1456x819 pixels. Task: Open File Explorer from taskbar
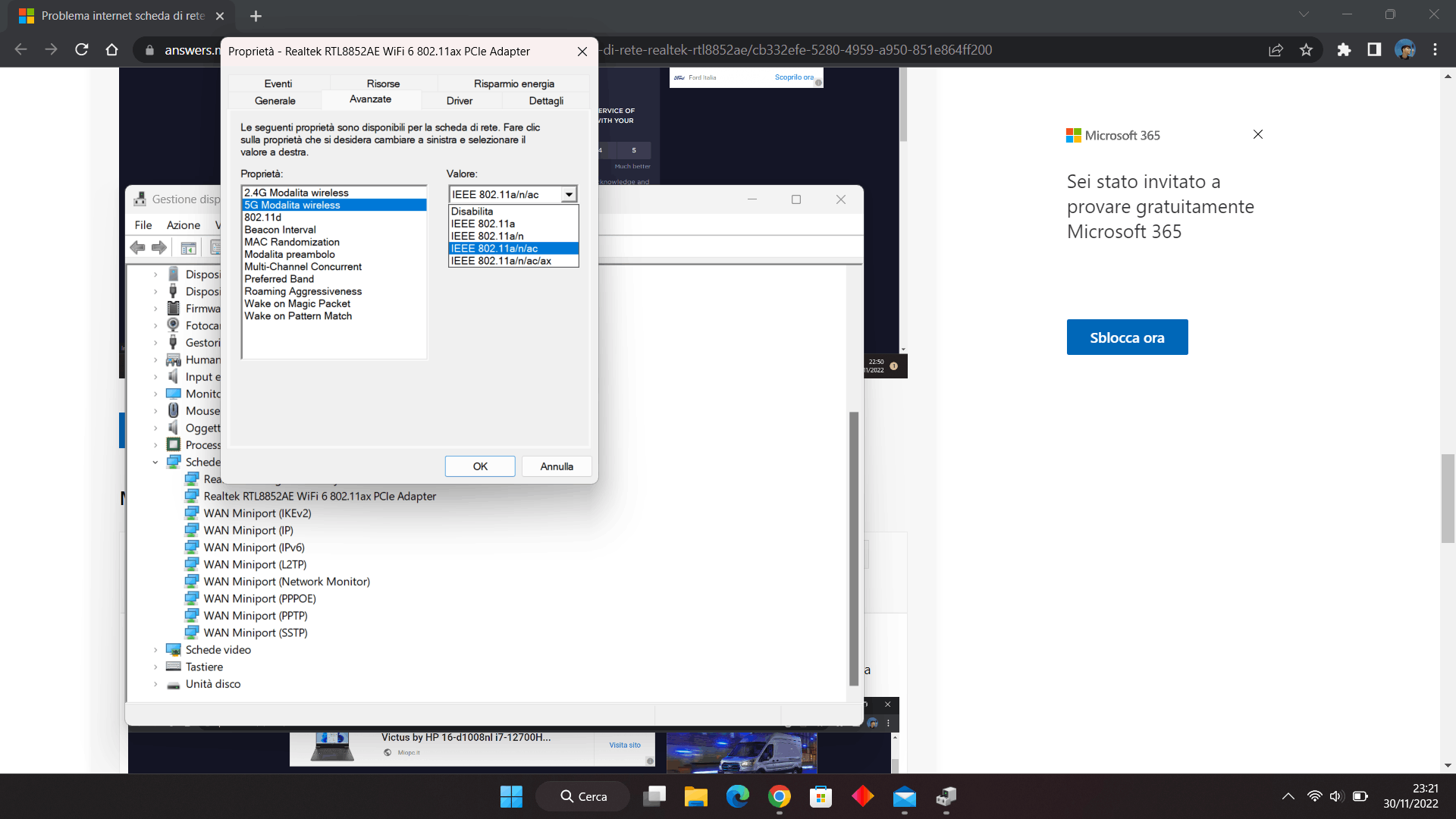pyautogui.click(x=695, y=797)
